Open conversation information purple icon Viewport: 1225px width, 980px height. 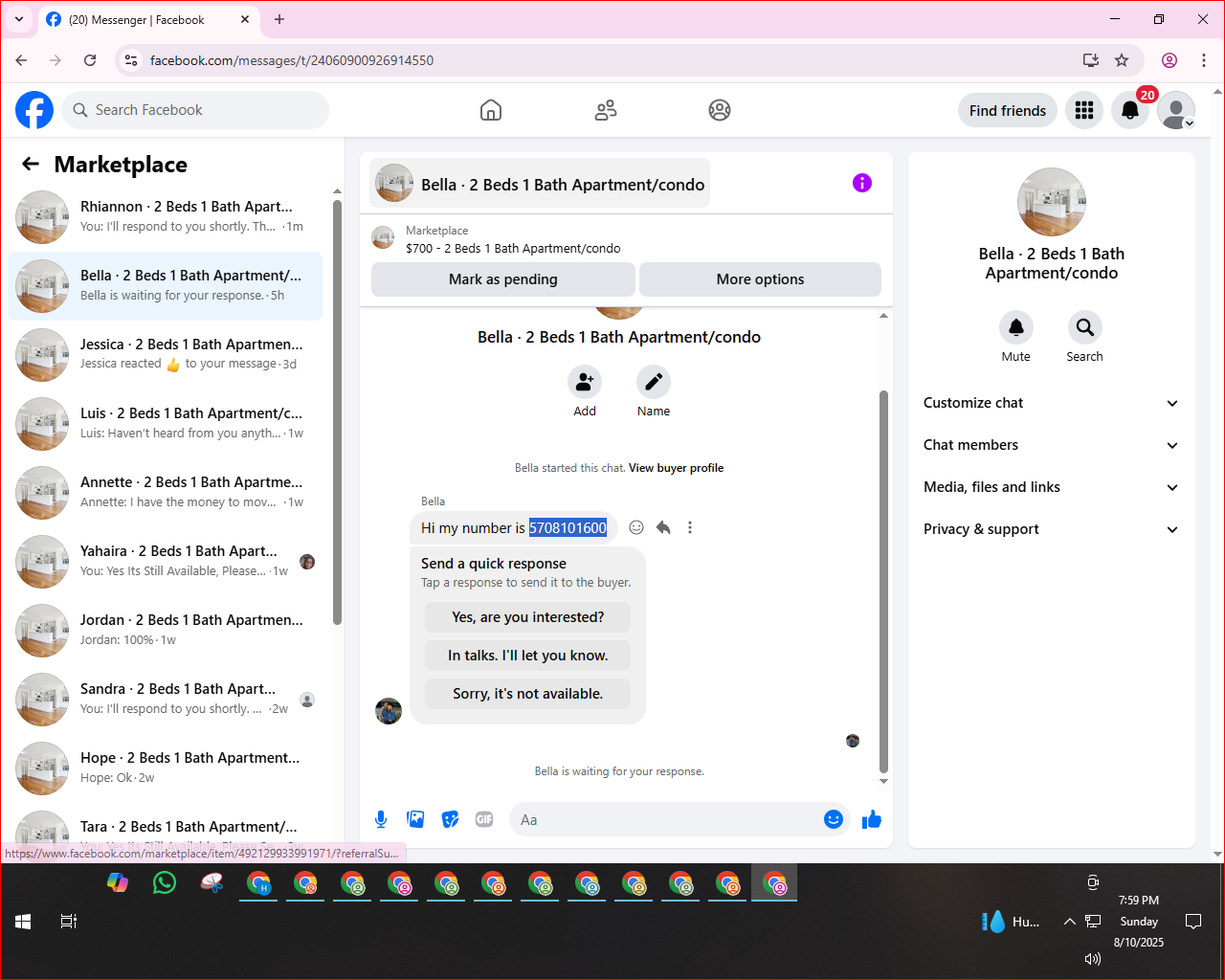point(862,183)
